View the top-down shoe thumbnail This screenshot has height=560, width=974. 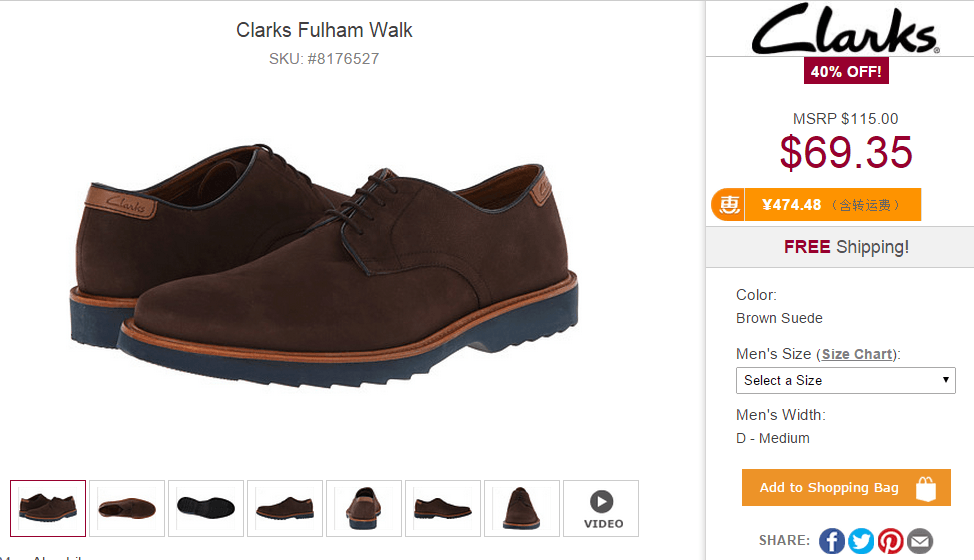tap(127, 508)
